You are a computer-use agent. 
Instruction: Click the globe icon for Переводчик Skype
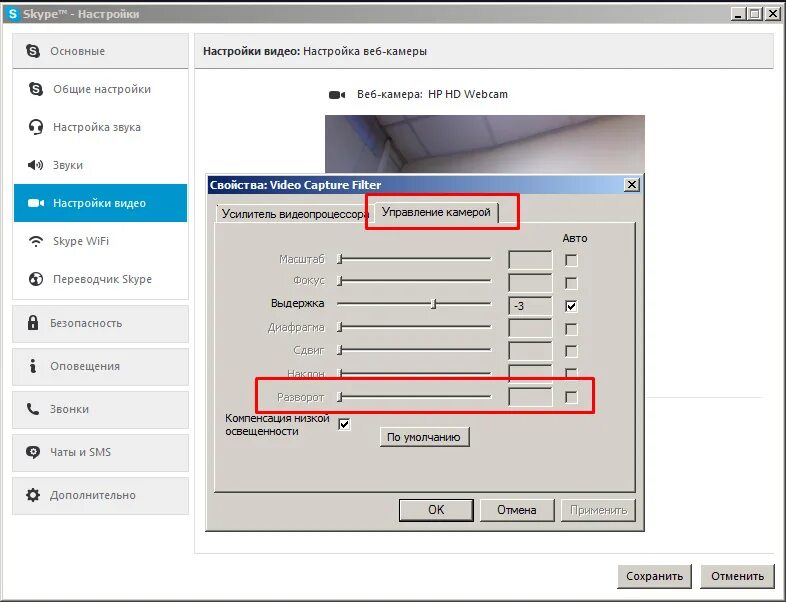click(x=36, y=279)
